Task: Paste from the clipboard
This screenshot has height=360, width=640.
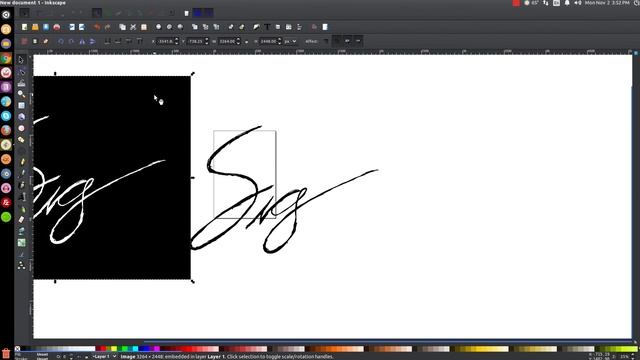Action: coord(144,27)
